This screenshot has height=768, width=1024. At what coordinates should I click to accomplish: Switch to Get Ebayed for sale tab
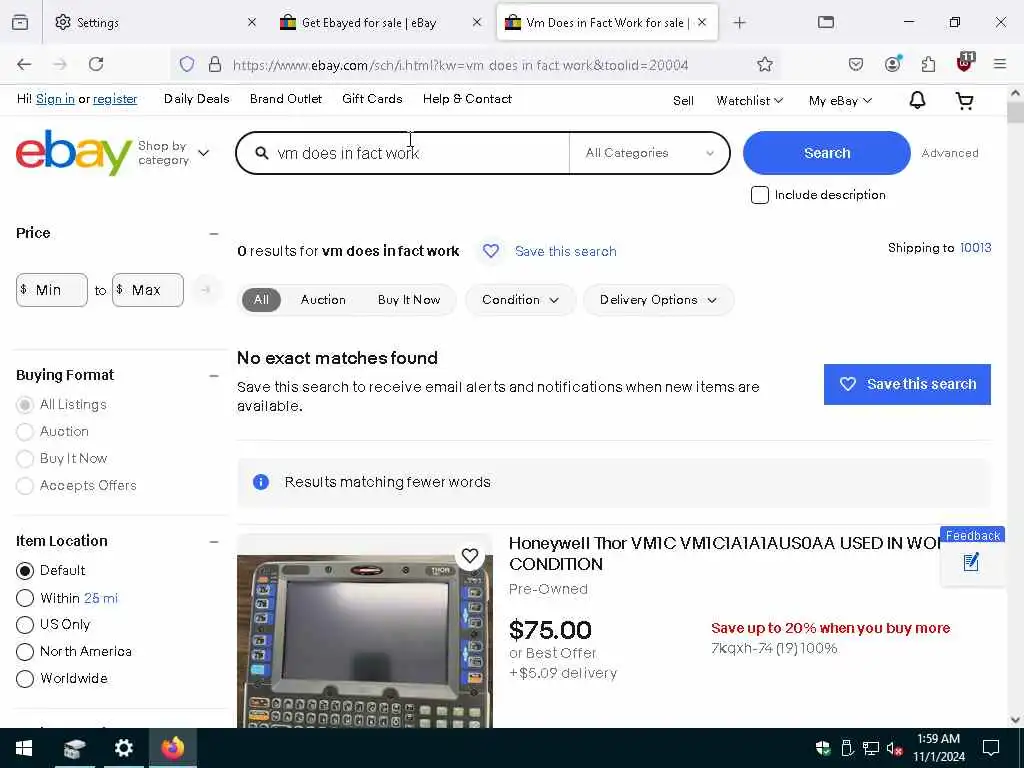(x=381, y=23)
